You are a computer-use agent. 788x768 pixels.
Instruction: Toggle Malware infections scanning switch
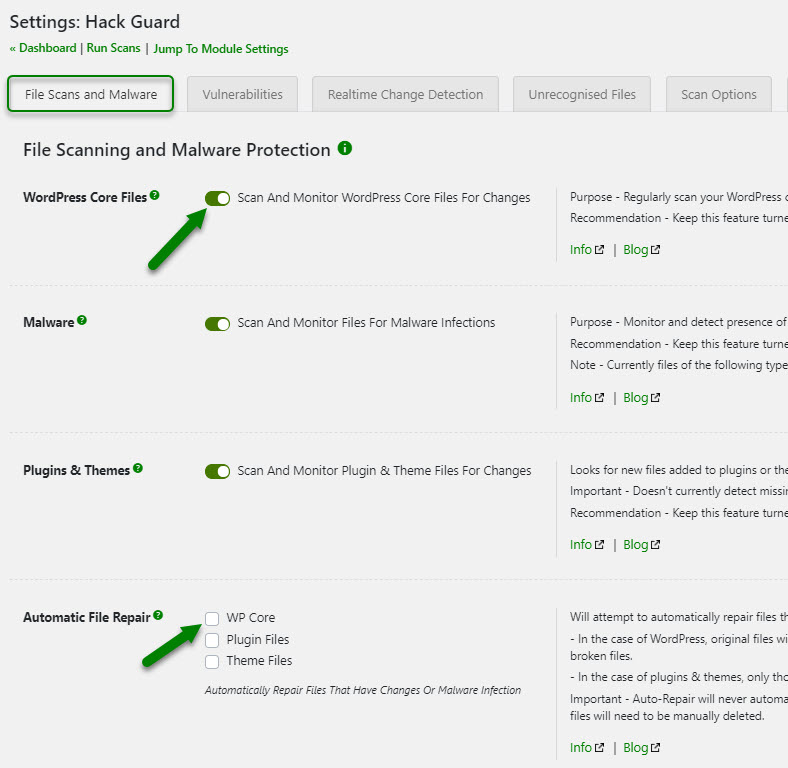(x=217, y=324)
